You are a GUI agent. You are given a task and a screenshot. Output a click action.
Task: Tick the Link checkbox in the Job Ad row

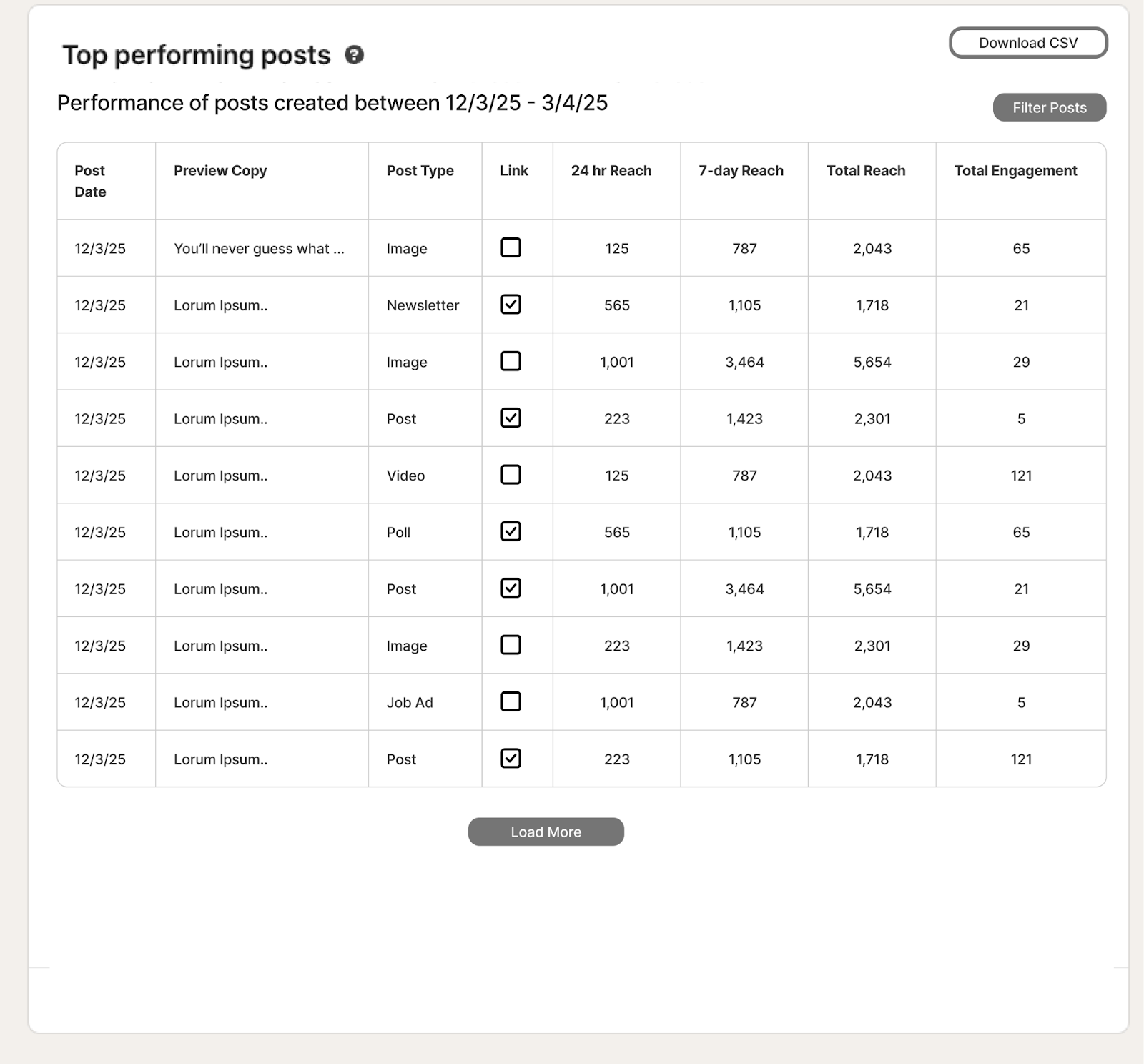point(511,701)
